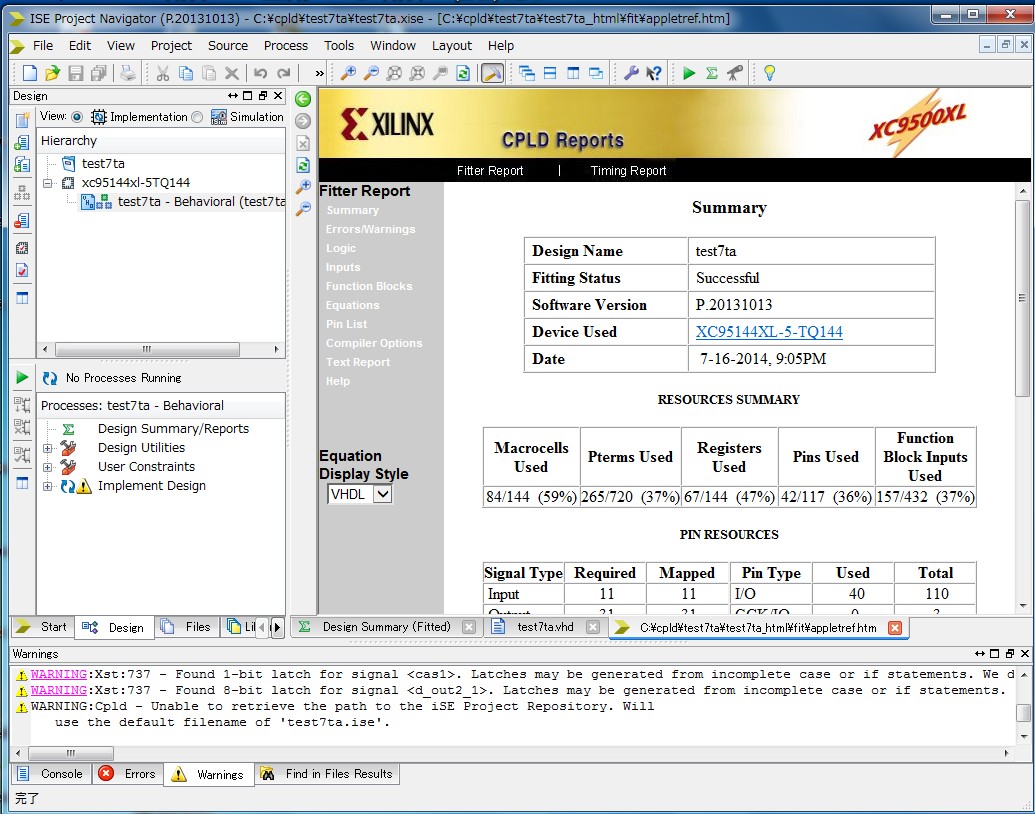
Task: Click Zoom Out icon in viewer sidebar
Action: click(303, 209)
